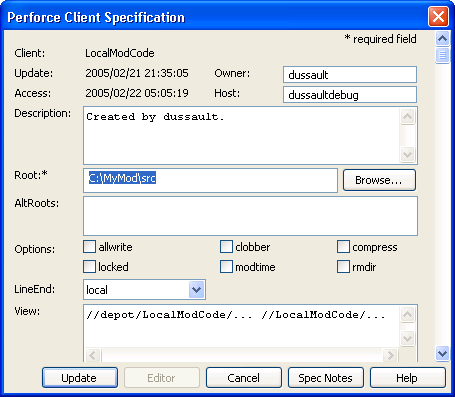Focus the Host input field
This screenshot has height=397, width=455.
[x=350, y=95]
